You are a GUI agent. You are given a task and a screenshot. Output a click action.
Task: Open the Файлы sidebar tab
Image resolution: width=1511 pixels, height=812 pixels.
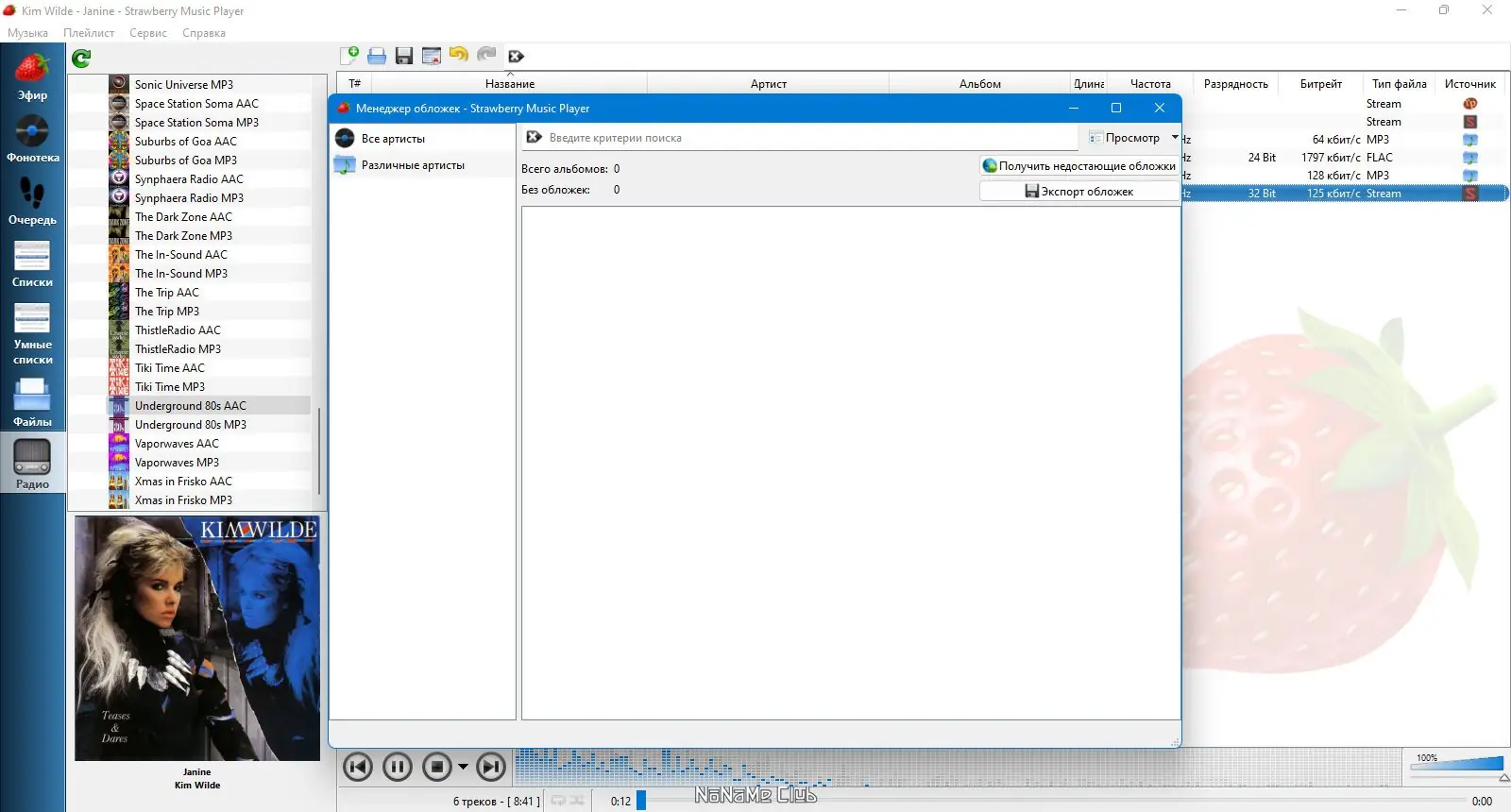[32, 401]
